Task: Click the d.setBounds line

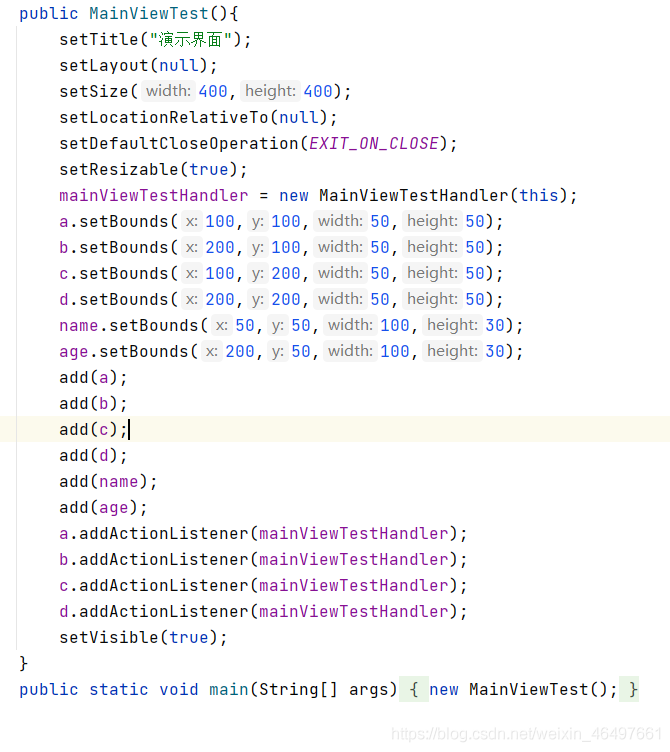Action: point(281,299)
